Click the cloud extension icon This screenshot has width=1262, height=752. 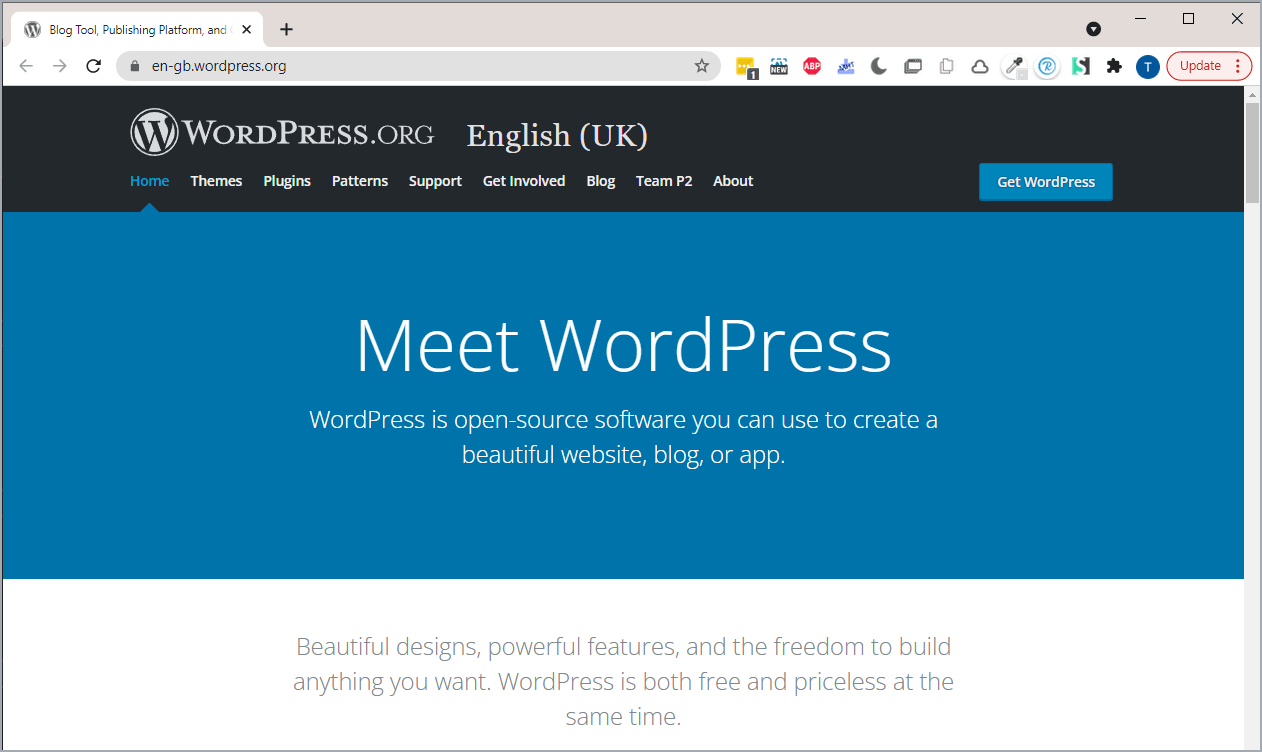[980, 66]
